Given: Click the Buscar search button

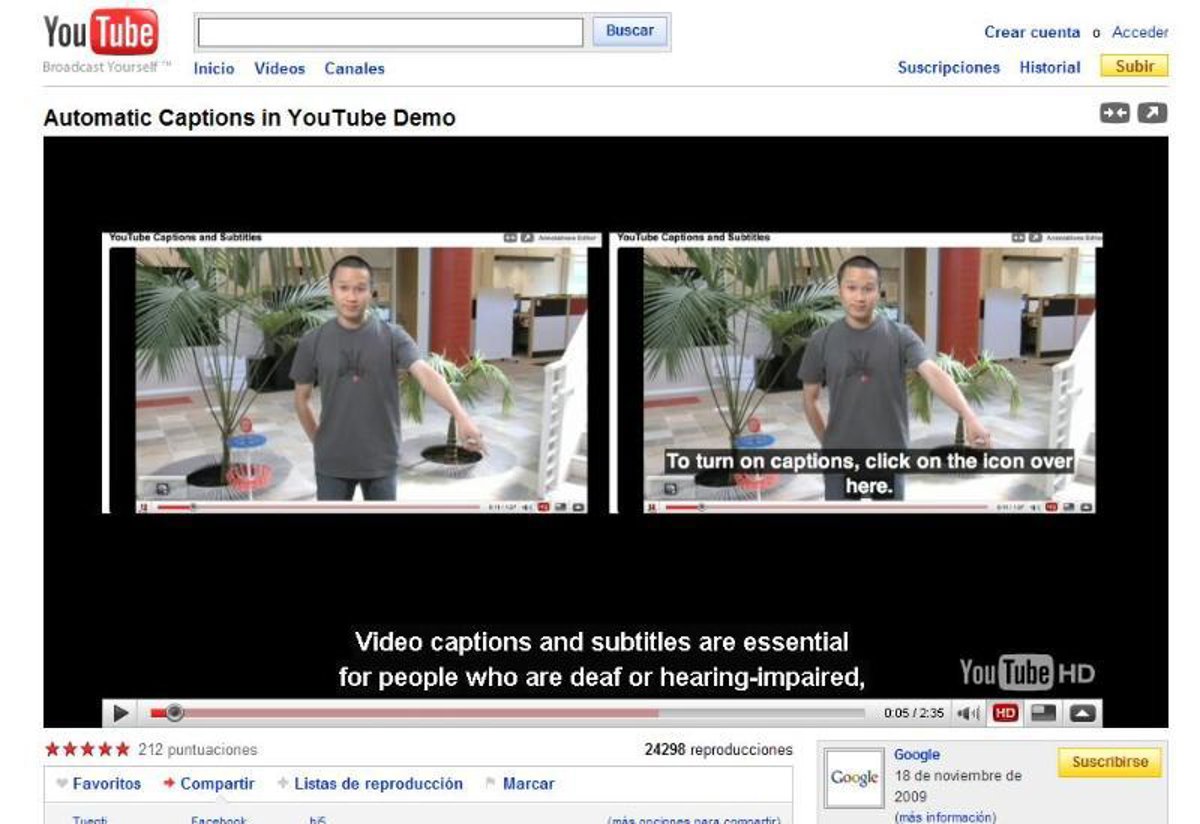Looking at the screenshot, I should (630, 31).
